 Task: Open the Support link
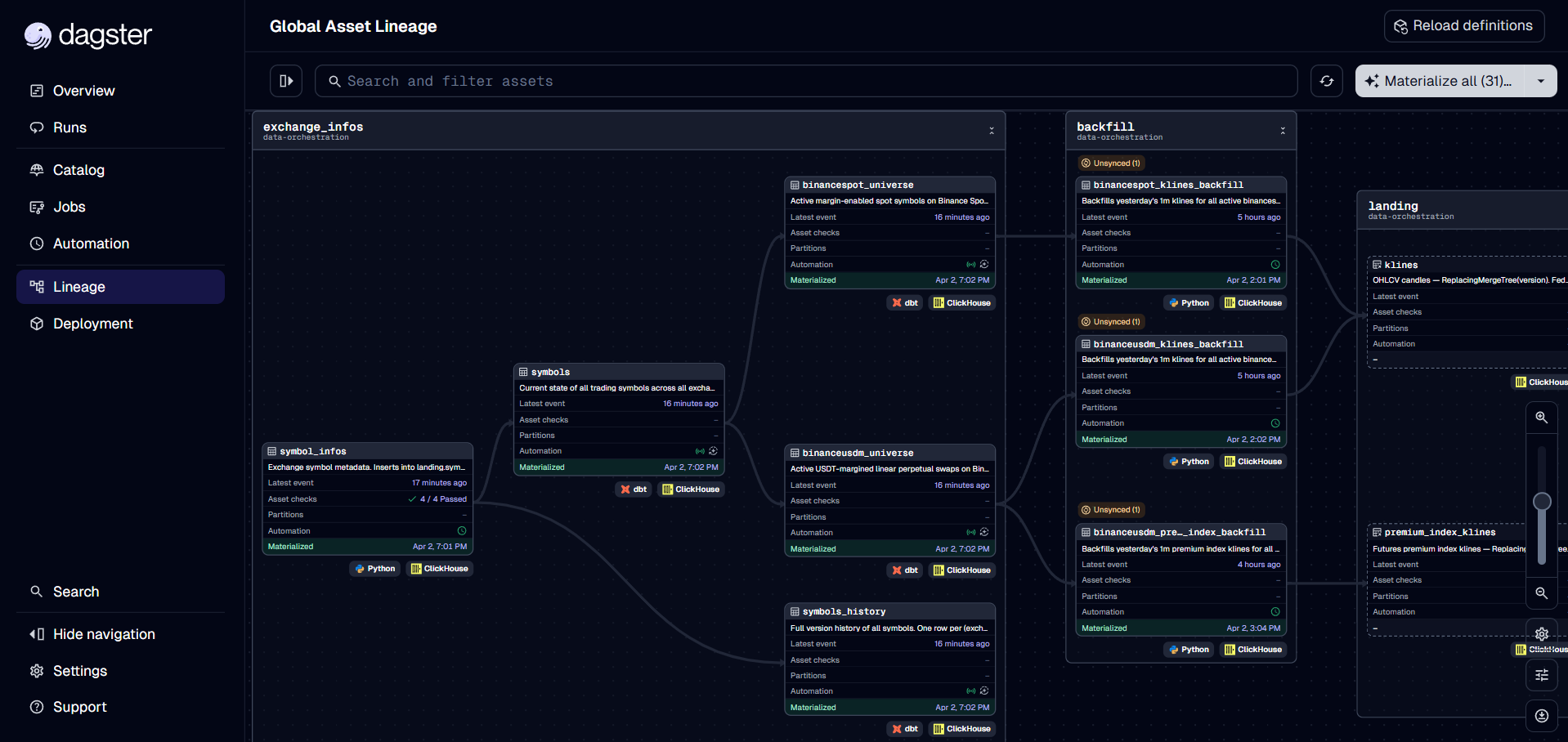[121, 707]
